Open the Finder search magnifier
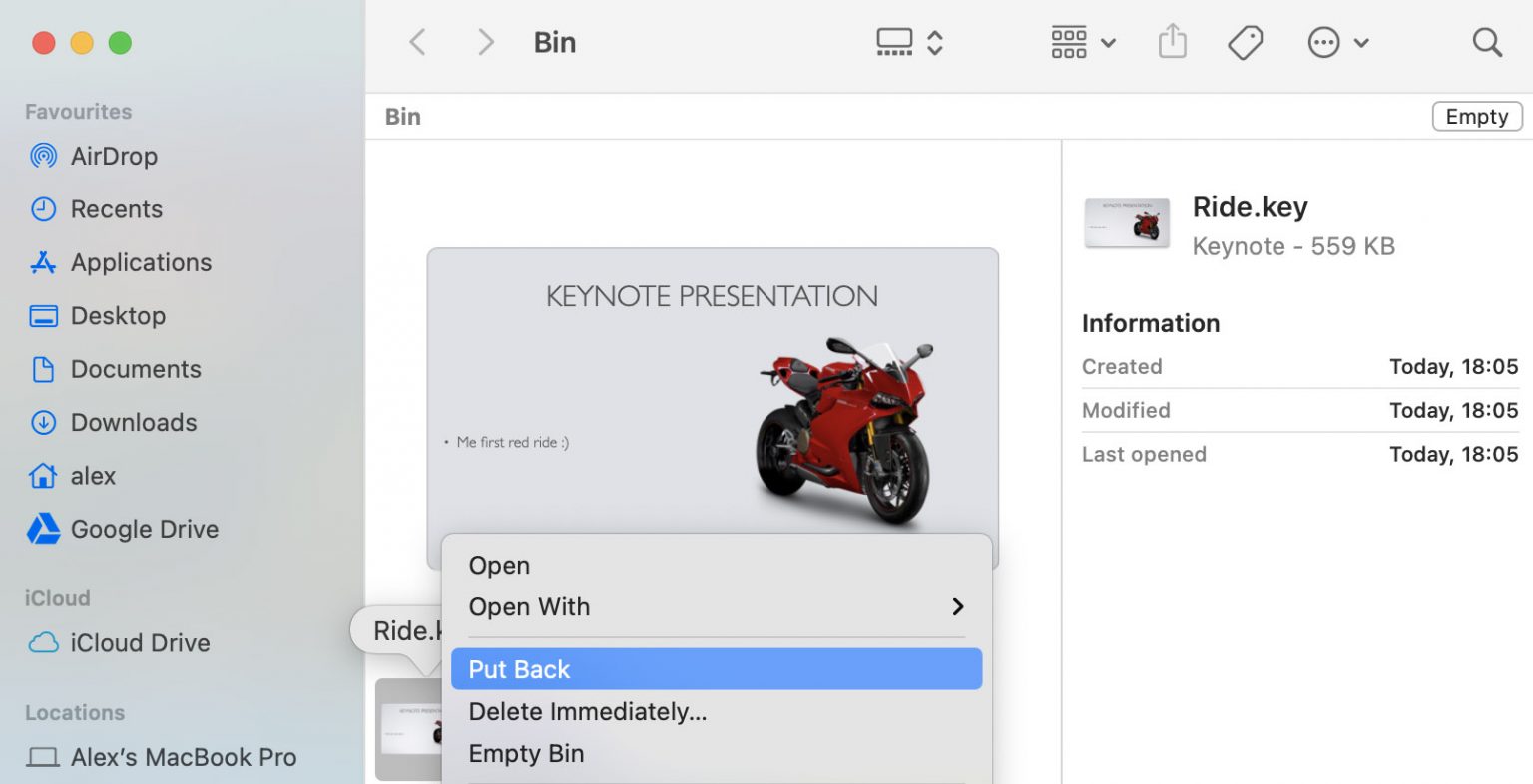The image size is (1533, 784). 1486,42
